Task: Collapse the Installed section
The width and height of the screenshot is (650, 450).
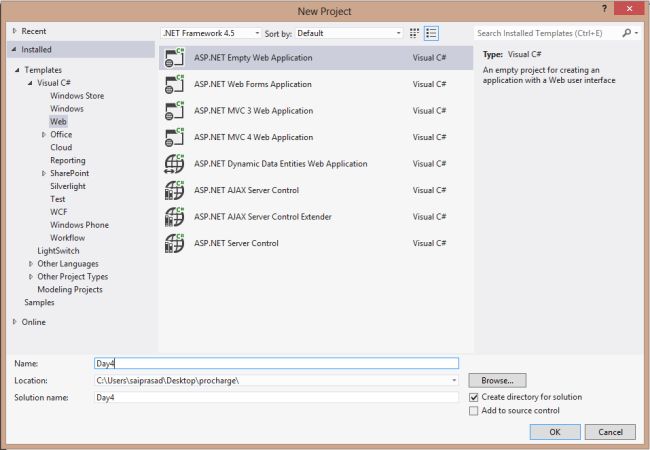Action: 14,49
